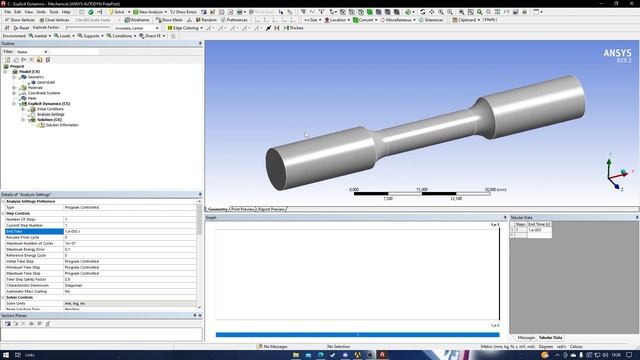Click the Reset explode button
Viewport: 640px width, 360px height.
coord(21,28)
